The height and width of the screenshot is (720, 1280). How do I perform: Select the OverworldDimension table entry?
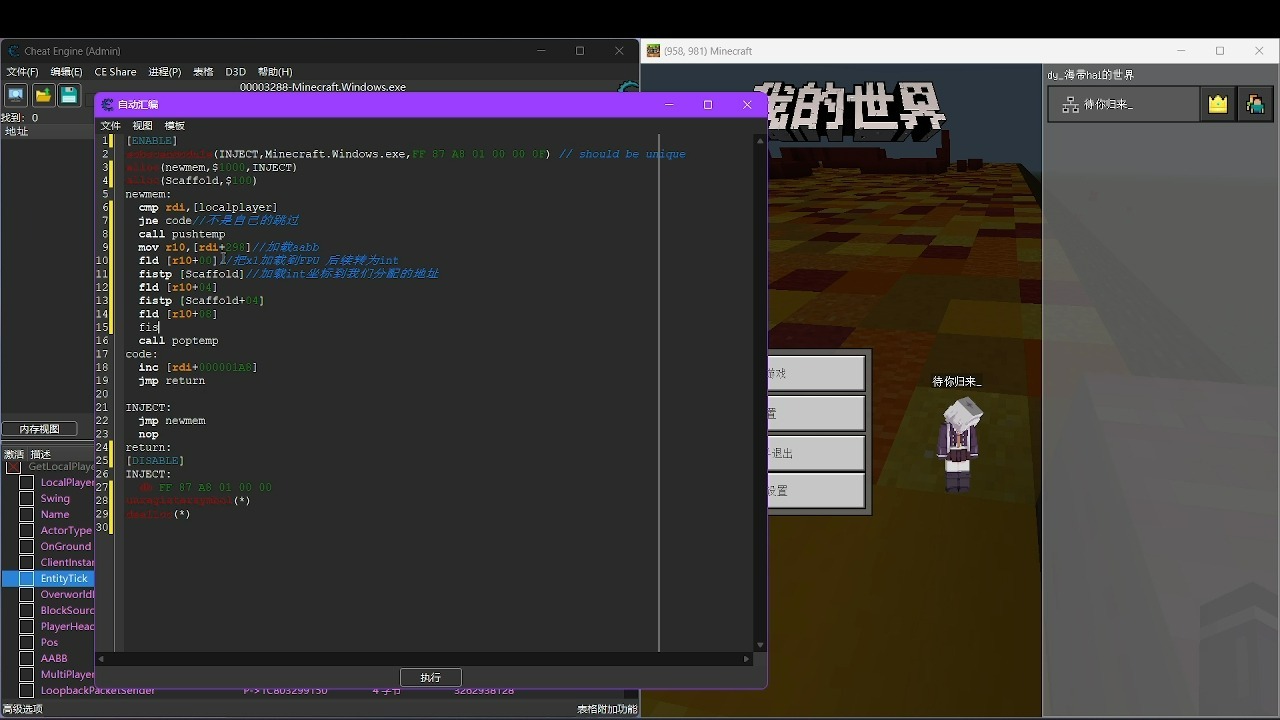(67, 595)
